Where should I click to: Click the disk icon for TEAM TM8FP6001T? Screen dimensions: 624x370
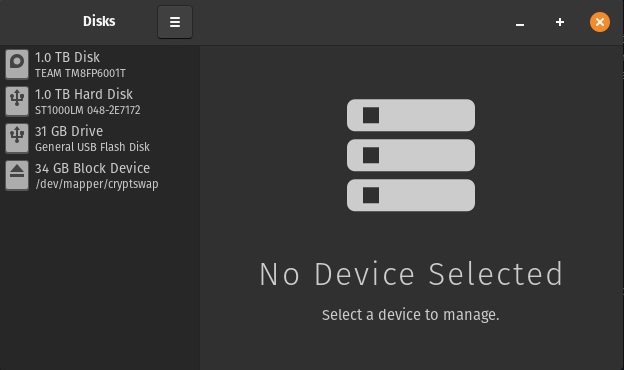click(17, 64)
